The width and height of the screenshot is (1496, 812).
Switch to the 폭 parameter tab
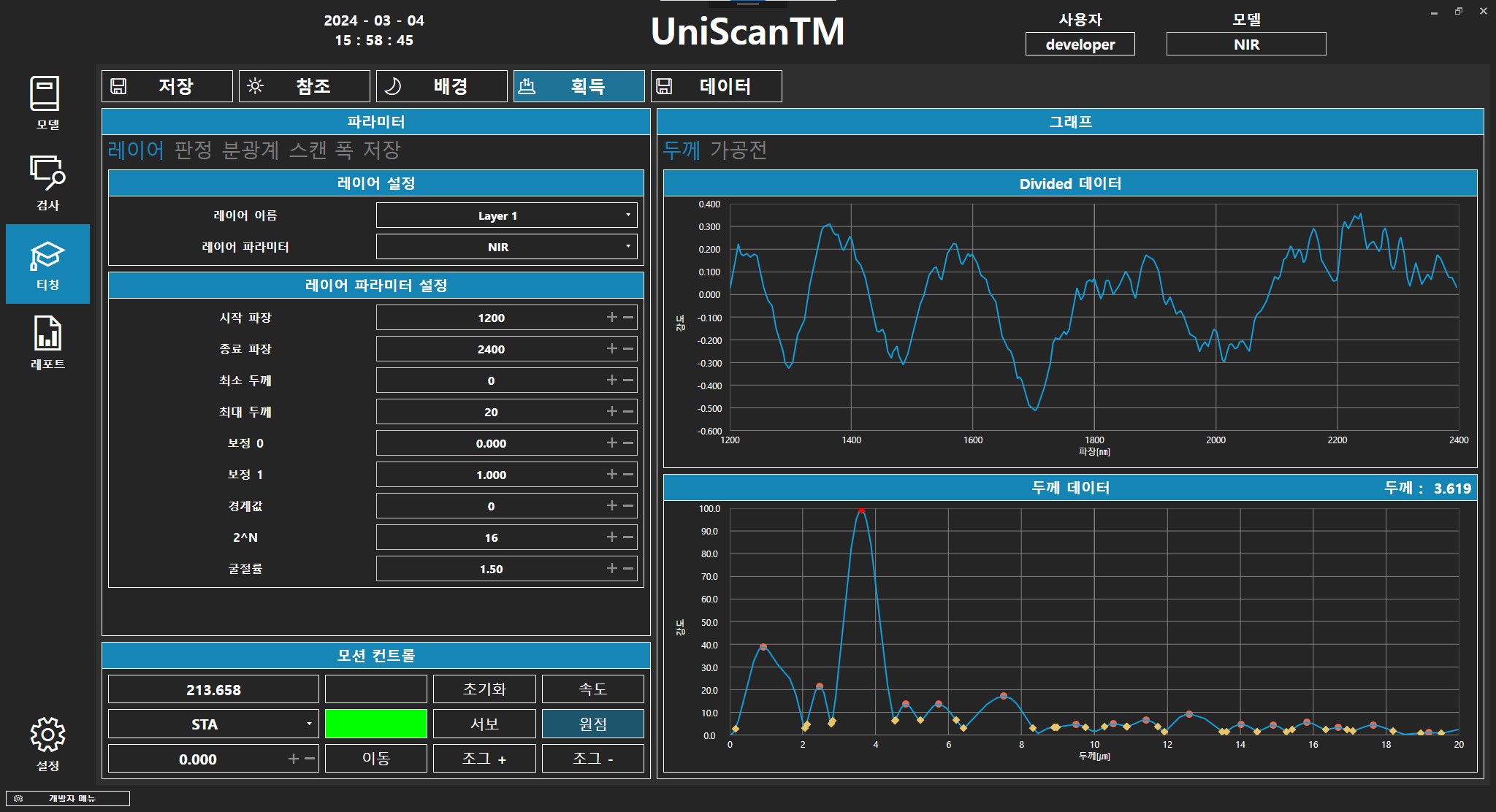[x=345, y=150]
